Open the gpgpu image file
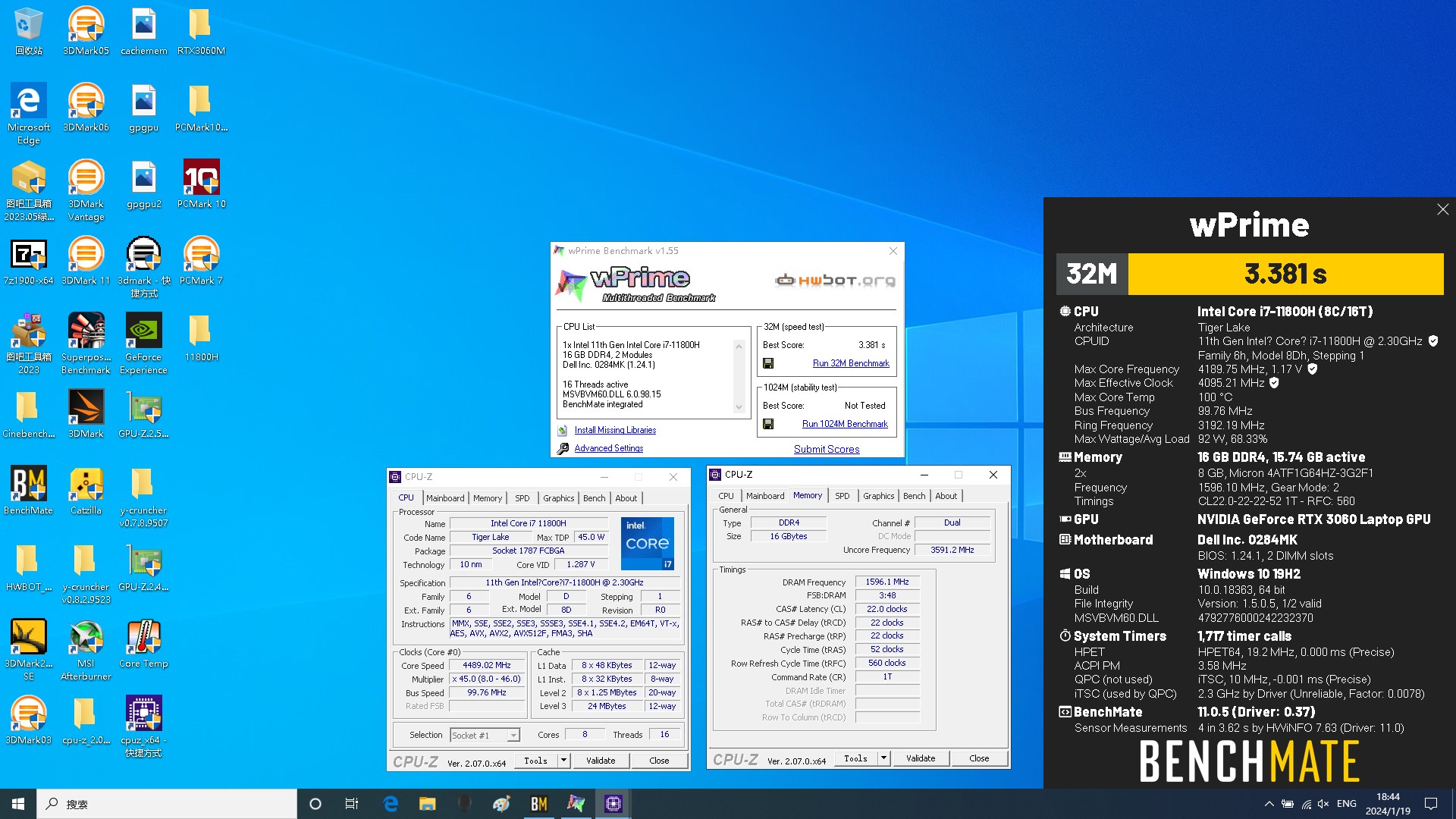 pyautogui.click(x=143, y=108)
